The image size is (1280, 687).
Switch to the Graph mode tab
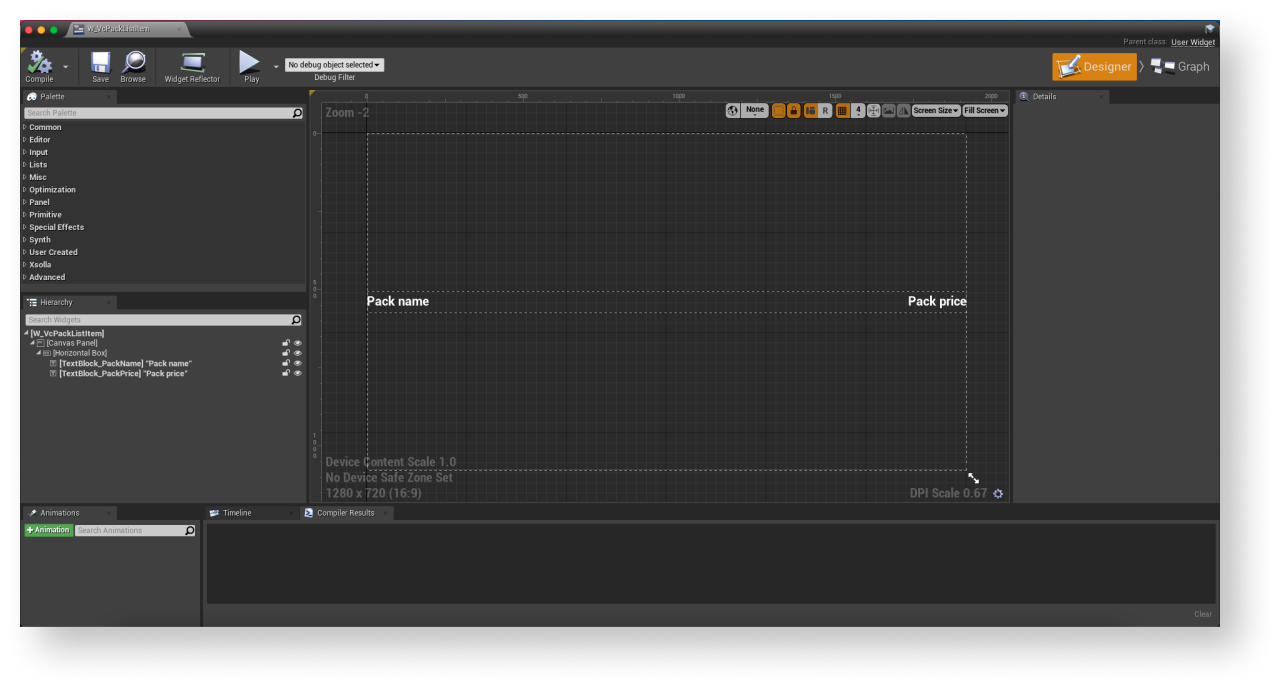pos(1180,67)
